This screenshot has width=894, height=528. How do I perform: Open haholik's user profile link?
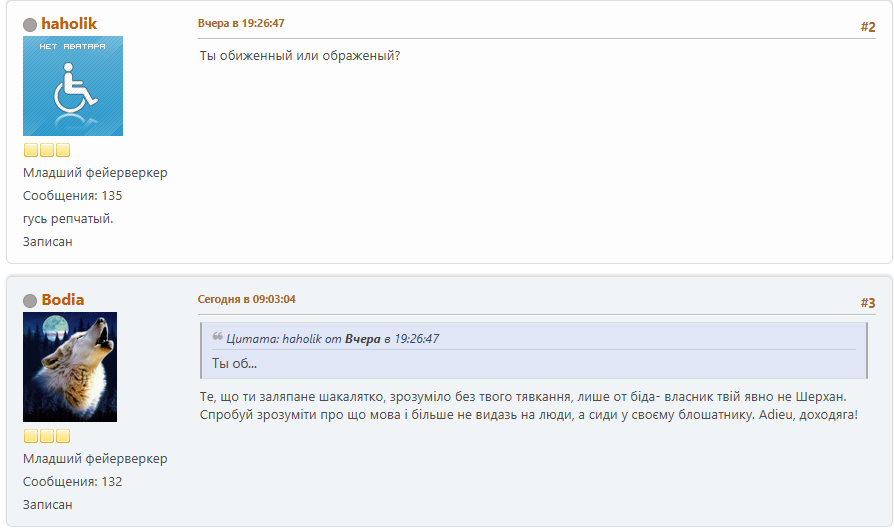point(69,23)
